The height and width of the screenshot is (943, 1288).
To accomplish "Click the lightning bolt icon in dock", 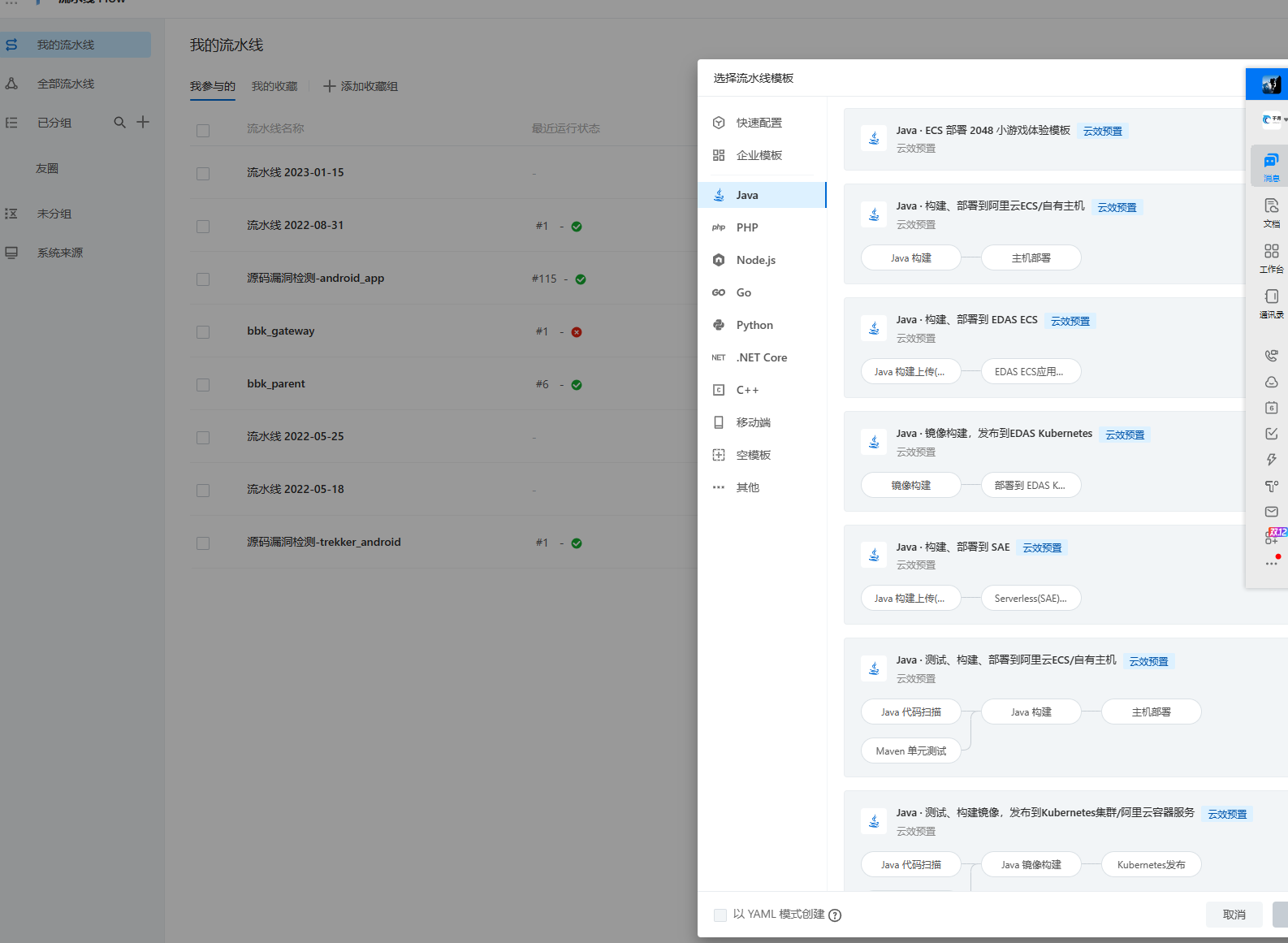I will coord(1272,460).
